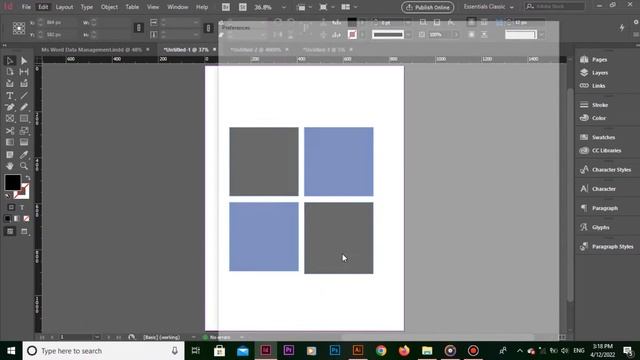Open the preflight menu arrow

(x=242, y=337)
